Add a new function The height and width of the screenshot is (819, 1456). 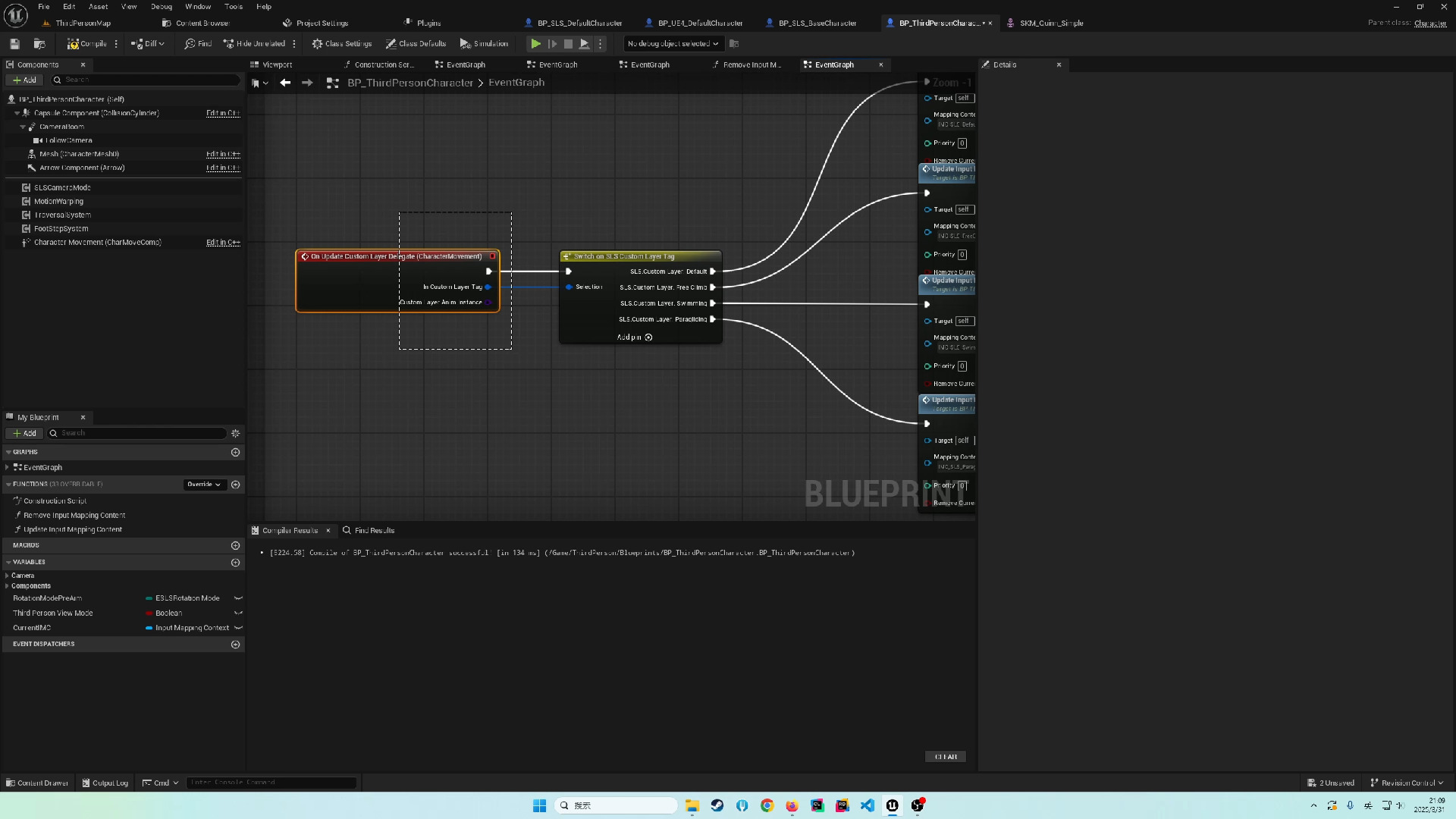point(235,485)
